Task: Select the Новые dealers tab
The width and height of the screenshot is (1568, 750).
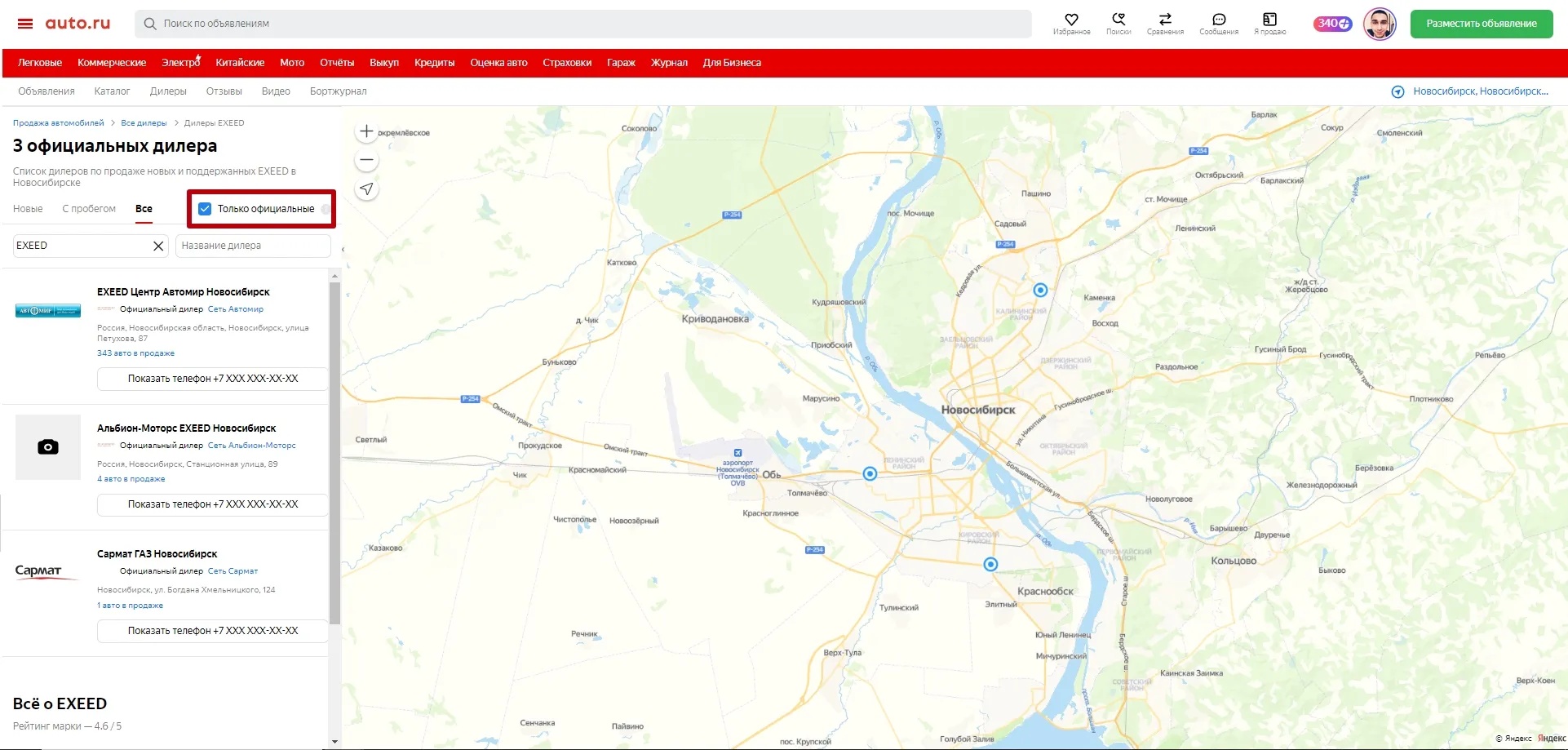Action: click(28, 209)
